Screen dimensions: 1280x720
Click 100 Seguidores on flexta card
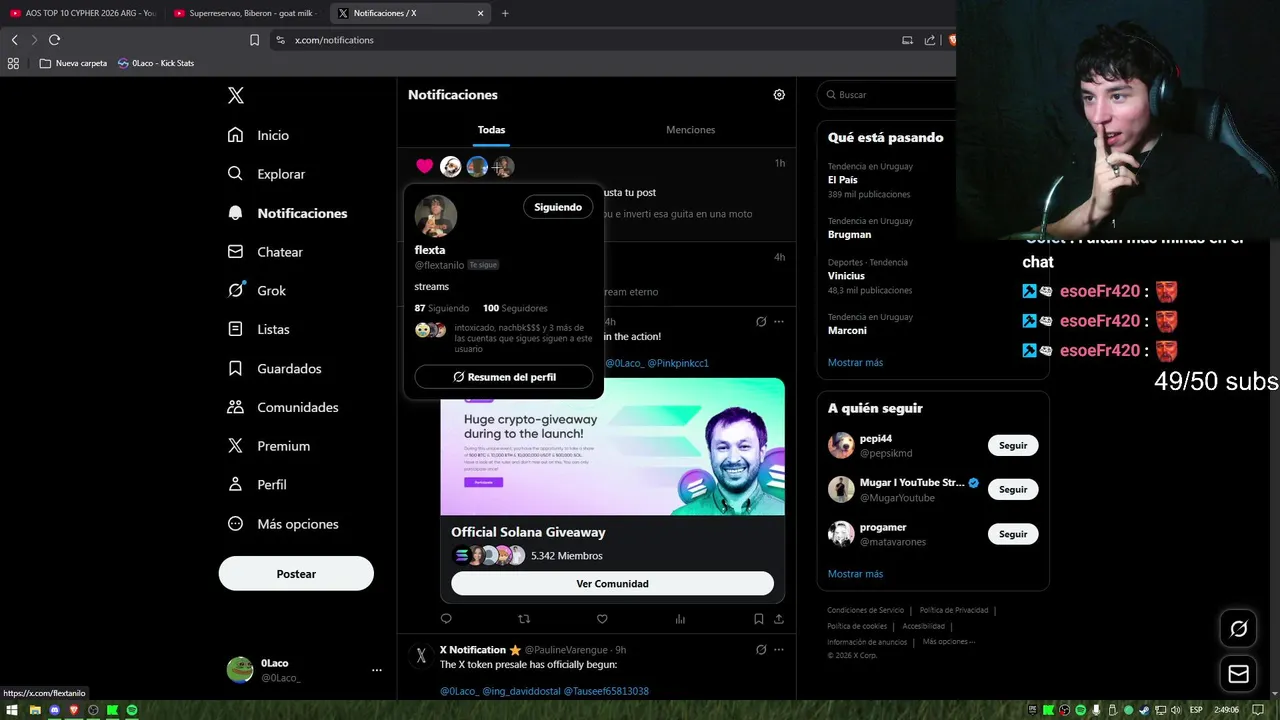tap(515, 308)
